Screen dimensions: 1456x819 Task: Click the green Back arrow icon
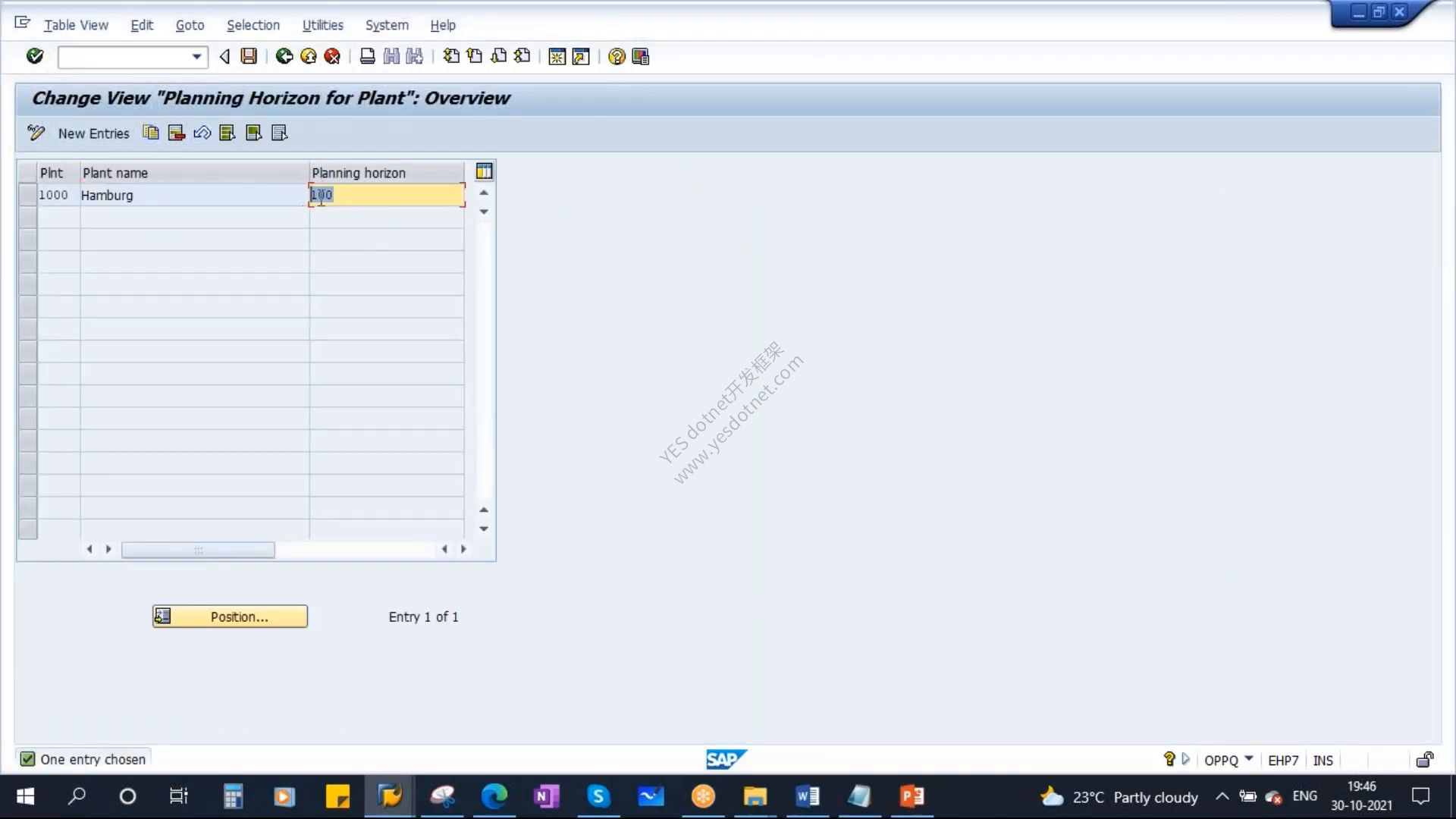(284, 56)
